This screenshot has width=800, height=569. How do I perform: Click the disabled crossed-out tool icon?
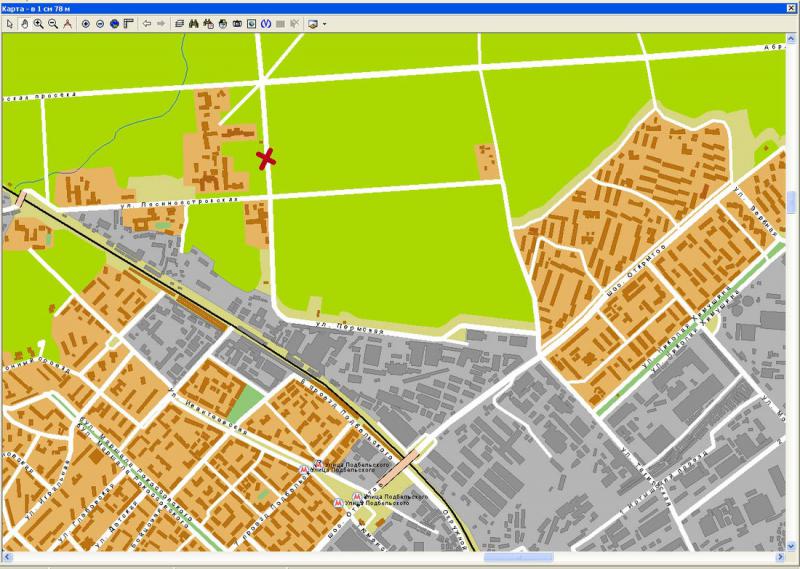coord(294,24)
